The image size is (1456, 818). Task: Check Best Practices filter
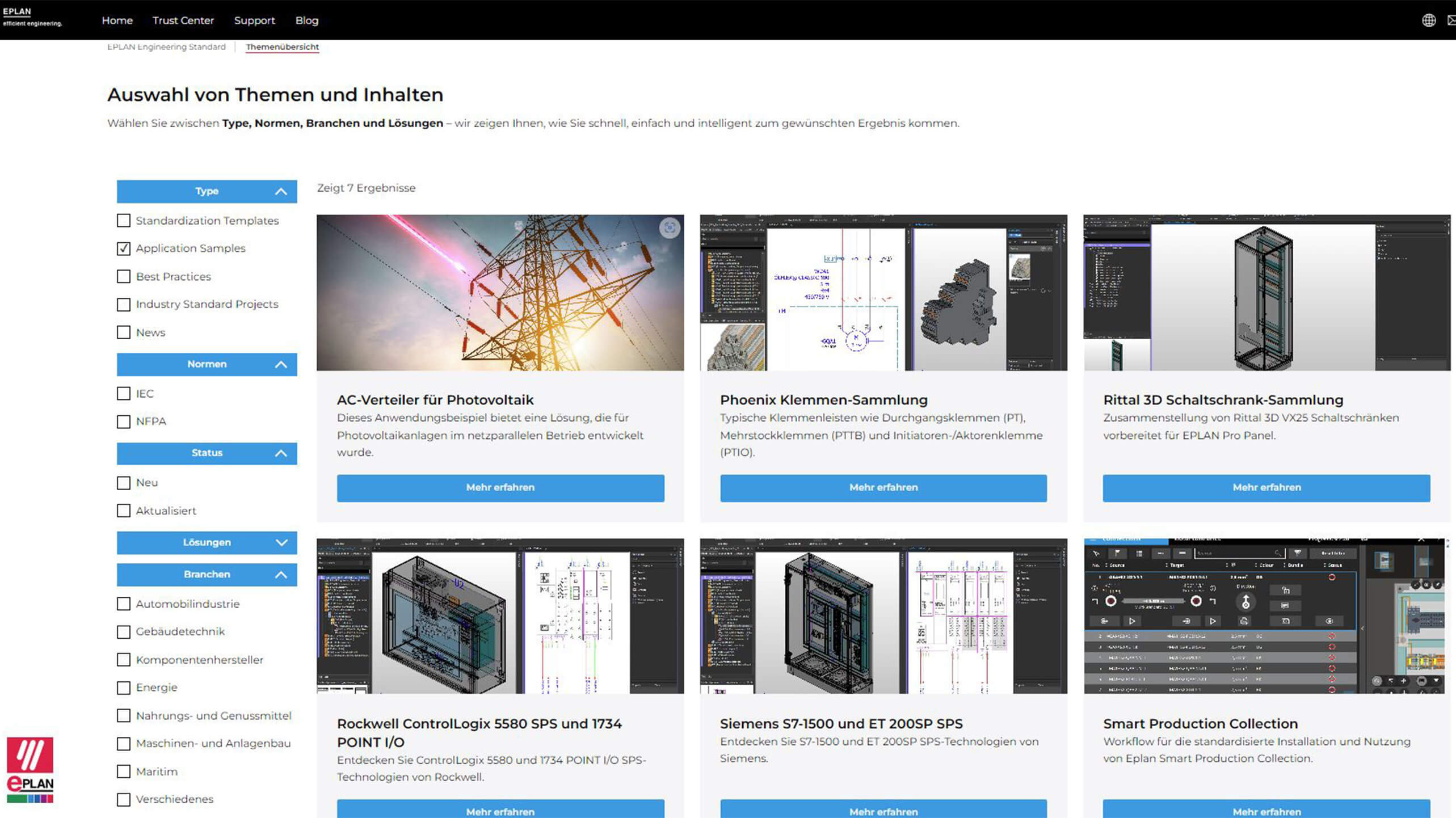pyautogui.click(x=124, y=276)
